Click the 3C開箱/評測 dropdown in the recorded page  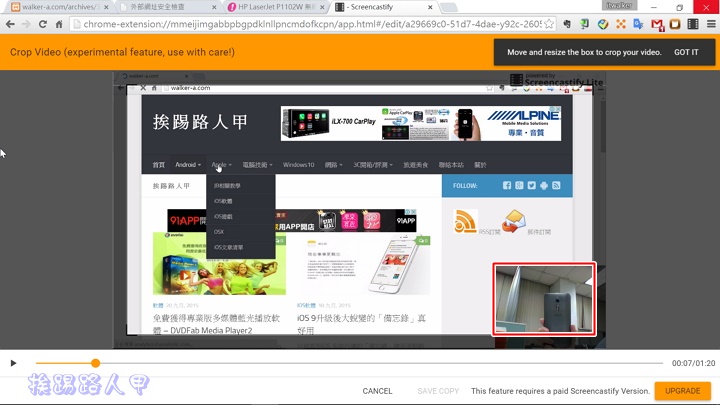tap(373, 165)
